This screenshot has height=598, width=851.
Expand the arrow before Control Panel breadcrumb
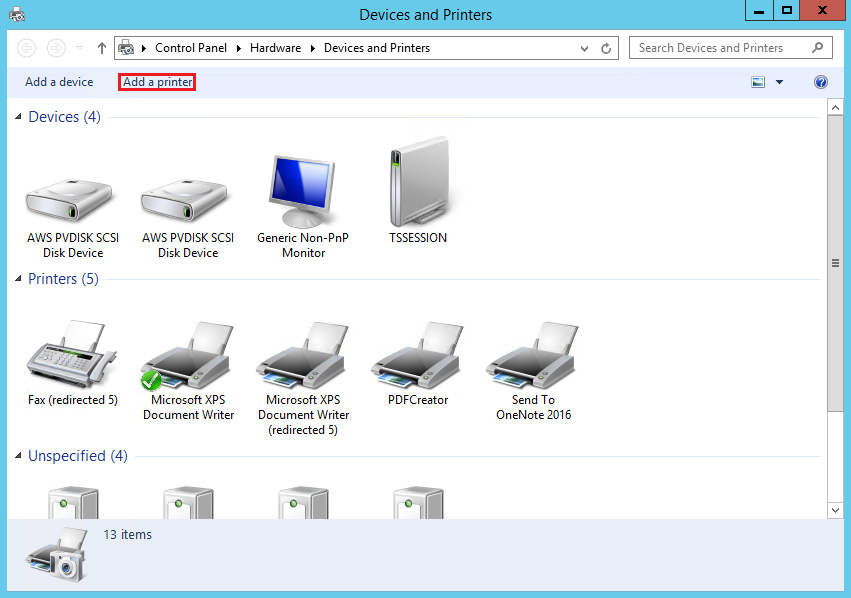click(144, 48)
